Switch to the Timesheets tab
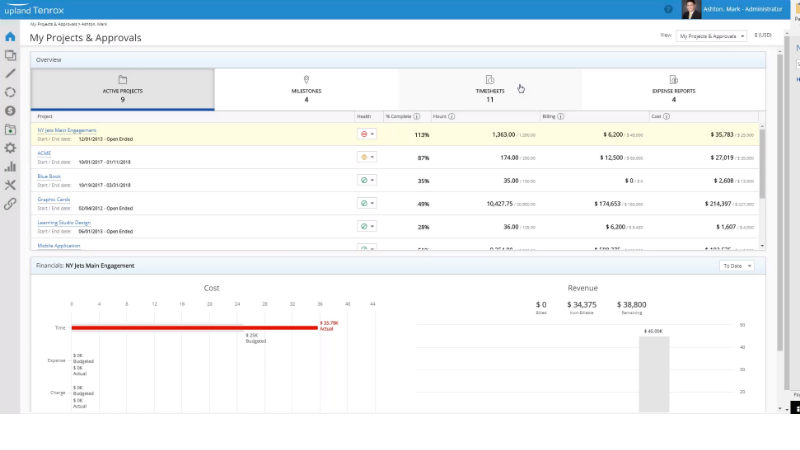This screenshot has width=800, height=450. pyautogui.click(x=490, y=89)
